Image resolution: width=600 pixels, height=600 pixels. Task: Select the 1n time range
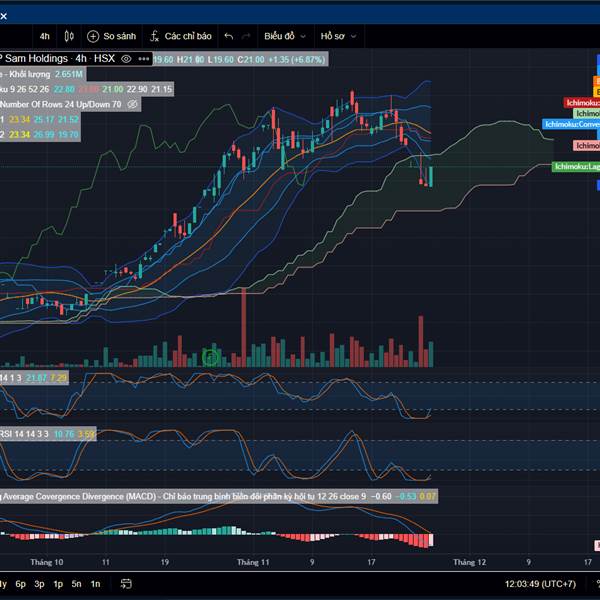95,584
